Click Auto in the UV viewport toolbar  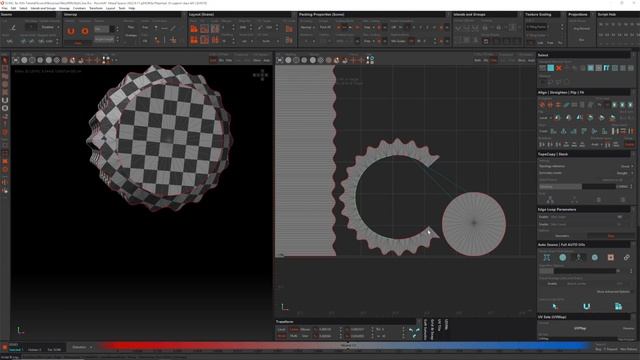(x=531, y=60)
